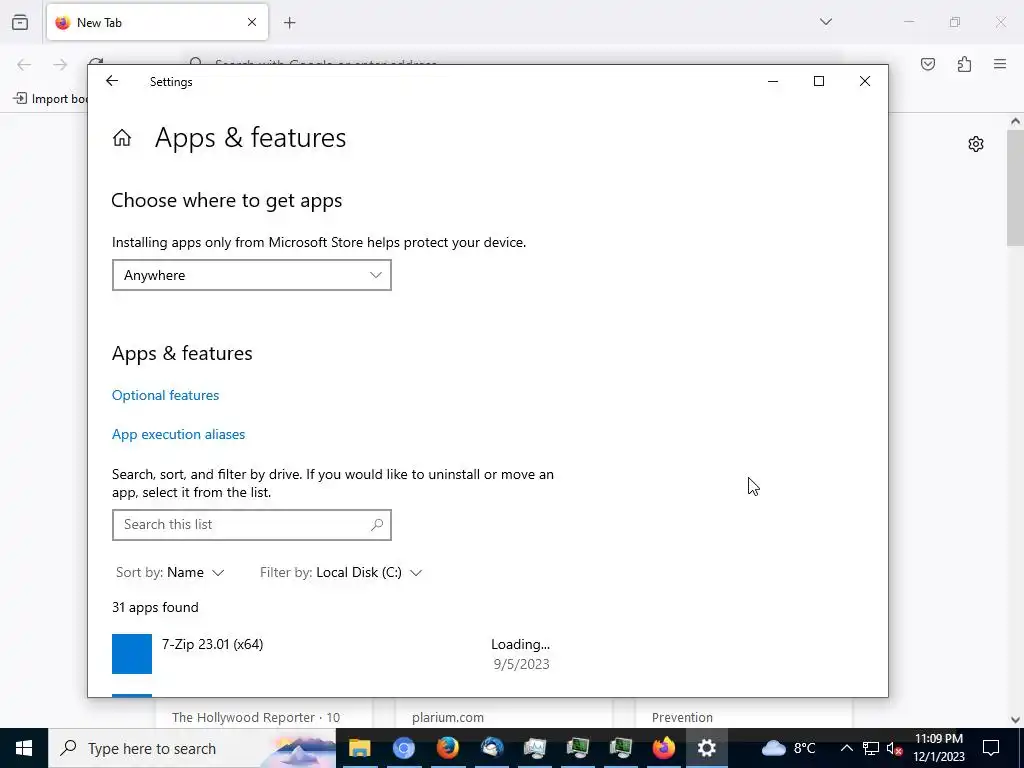Open the Prevention story card in Firefox
Viewport: 1024px width, 768px height.
click(x=744, y=712)
